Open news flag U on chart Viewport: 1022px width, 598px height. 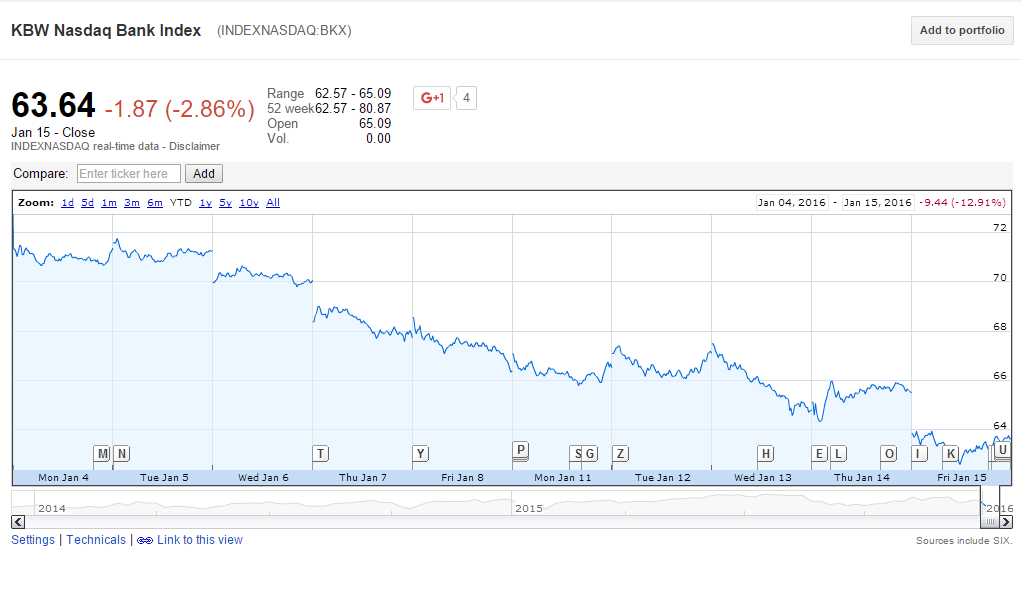tap(1002, 450)
